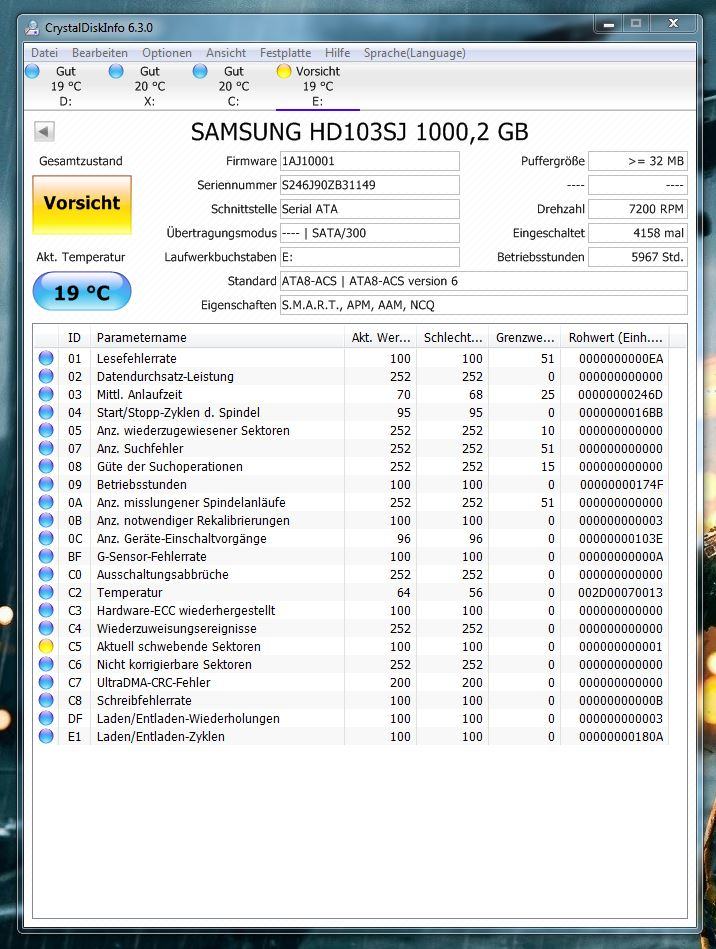Click status icon of G-Sensor-Fehlerrate
Viewport: 716px width, 949px height.
coord(46,556)
